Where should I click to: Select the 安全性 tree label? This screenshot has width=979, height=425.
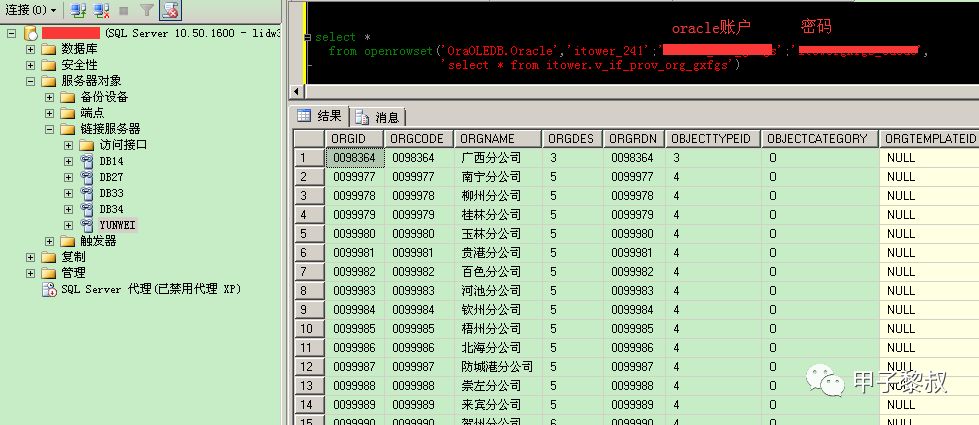pyautogui.click(x=79, y=65)
